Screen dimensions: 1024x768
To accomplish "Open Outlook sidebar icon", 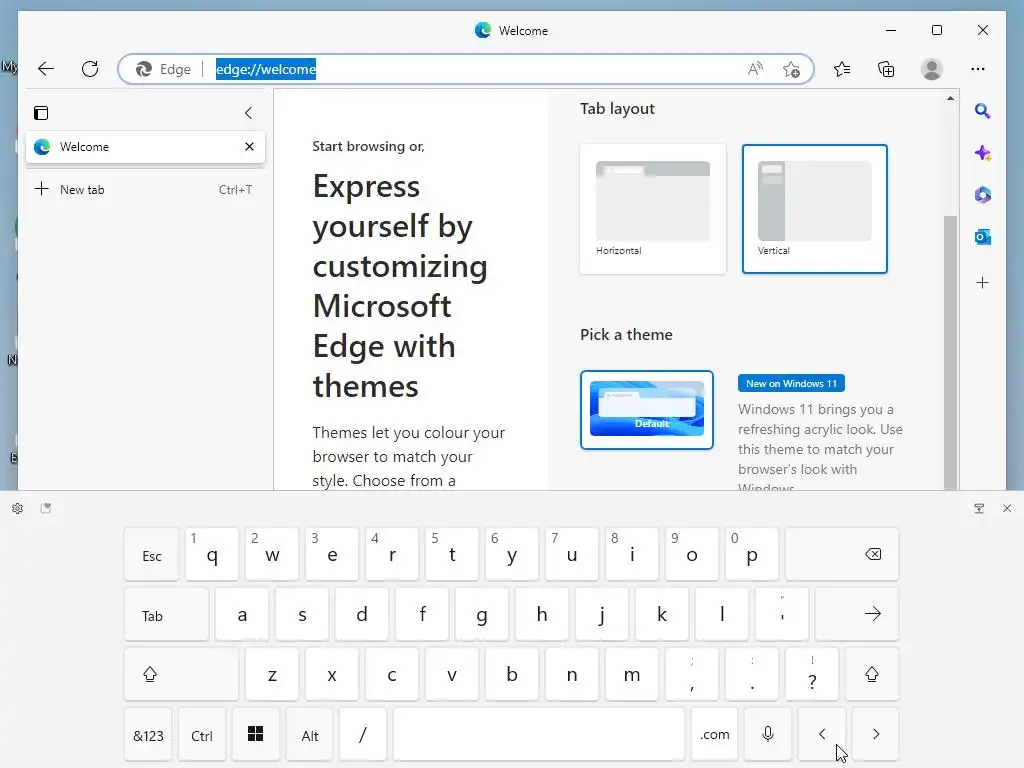I will [982, 236].
